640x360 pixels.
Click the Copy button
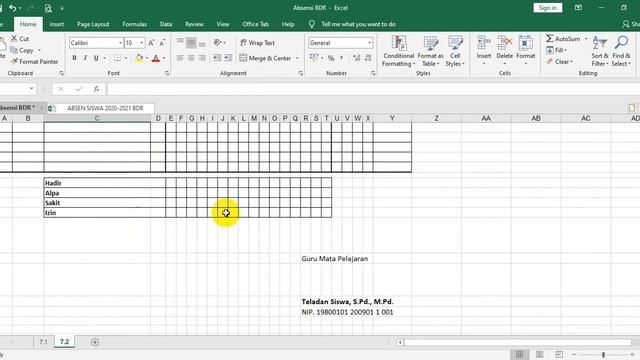(22, 50)
